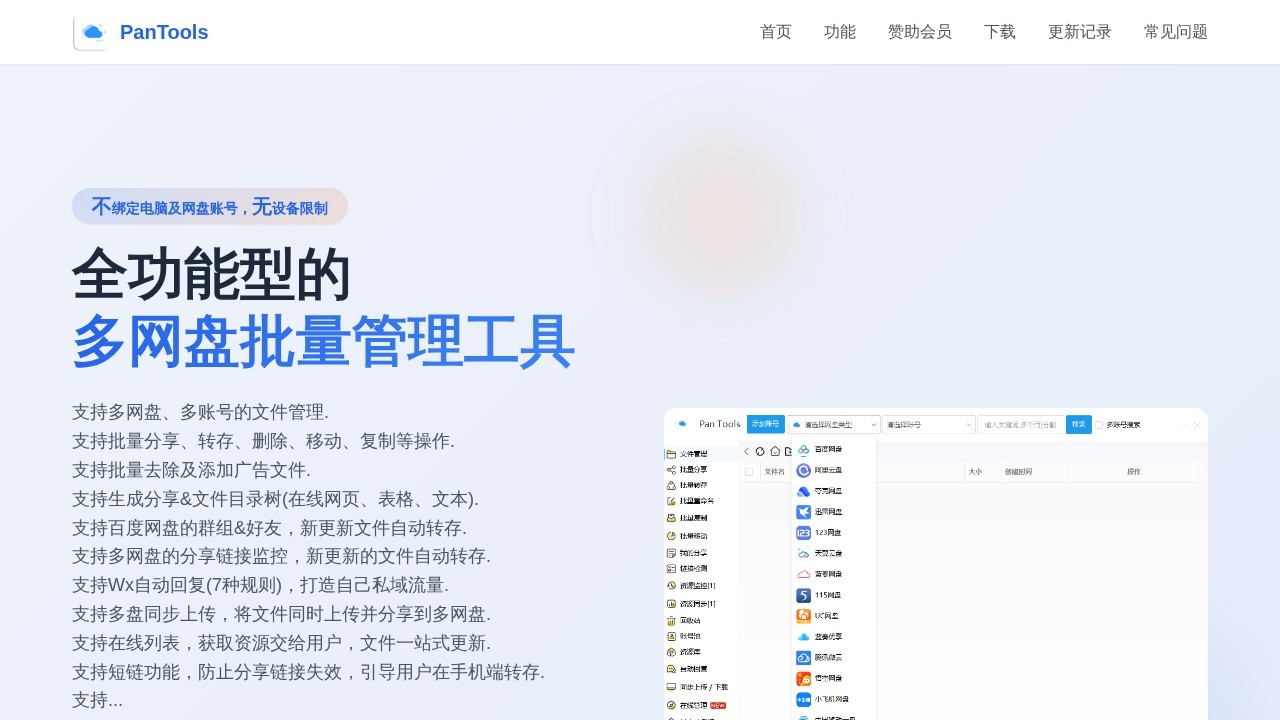Screen dimensions: 1280x720
Task: Click the PanTools cloud logo icon
Action: click(92, 32)
